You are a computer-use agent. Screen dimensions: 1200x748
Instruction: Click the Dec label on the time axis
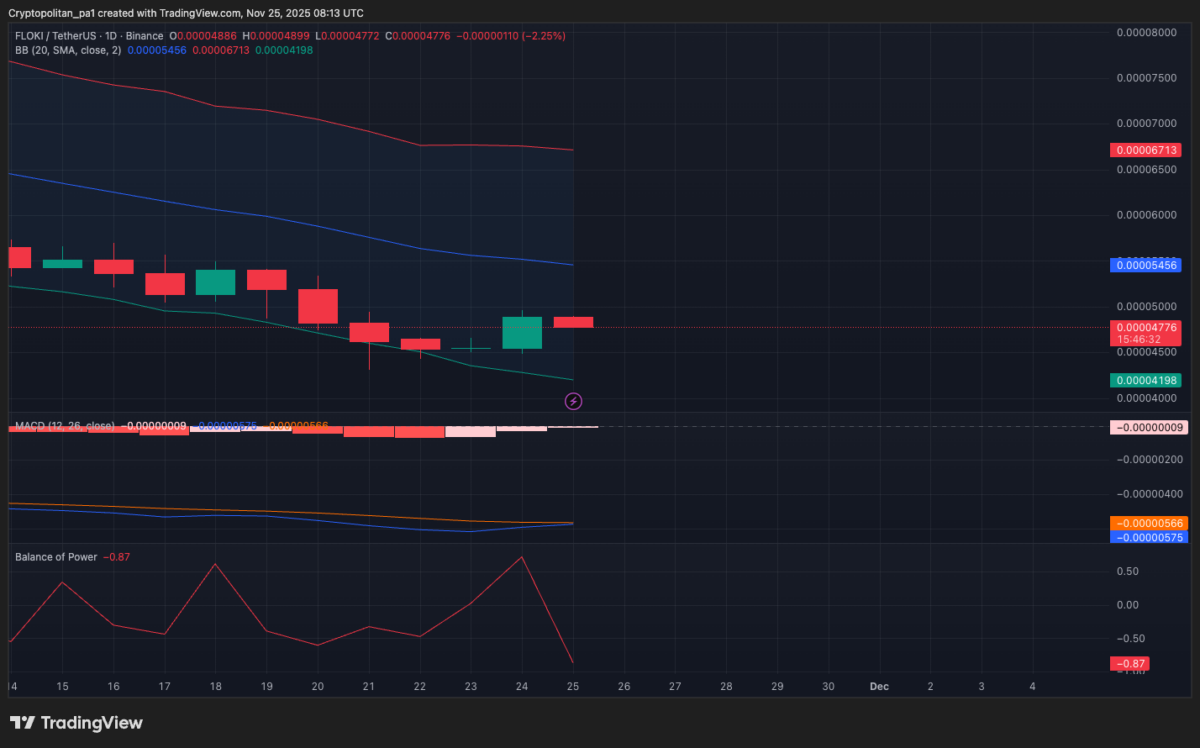pos(879,686)
